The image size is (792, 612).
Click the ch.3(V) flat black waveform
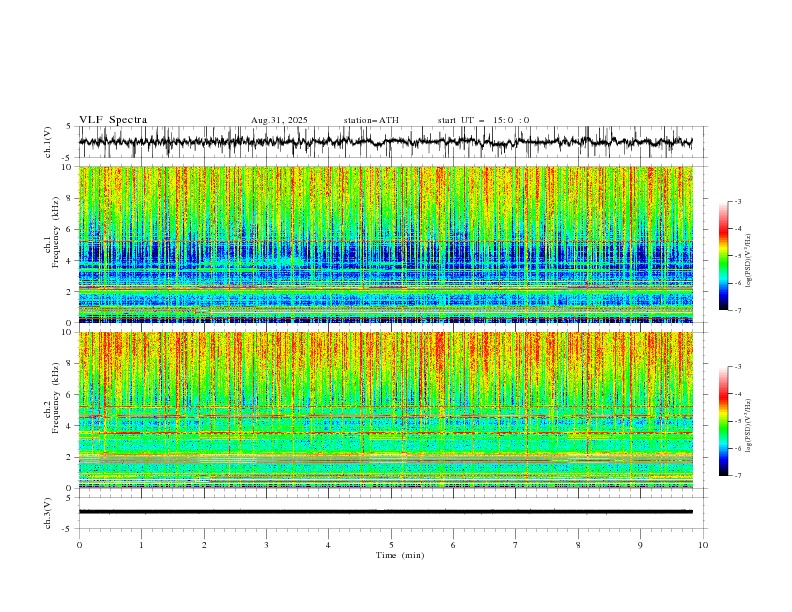click(x=386, y=512)
